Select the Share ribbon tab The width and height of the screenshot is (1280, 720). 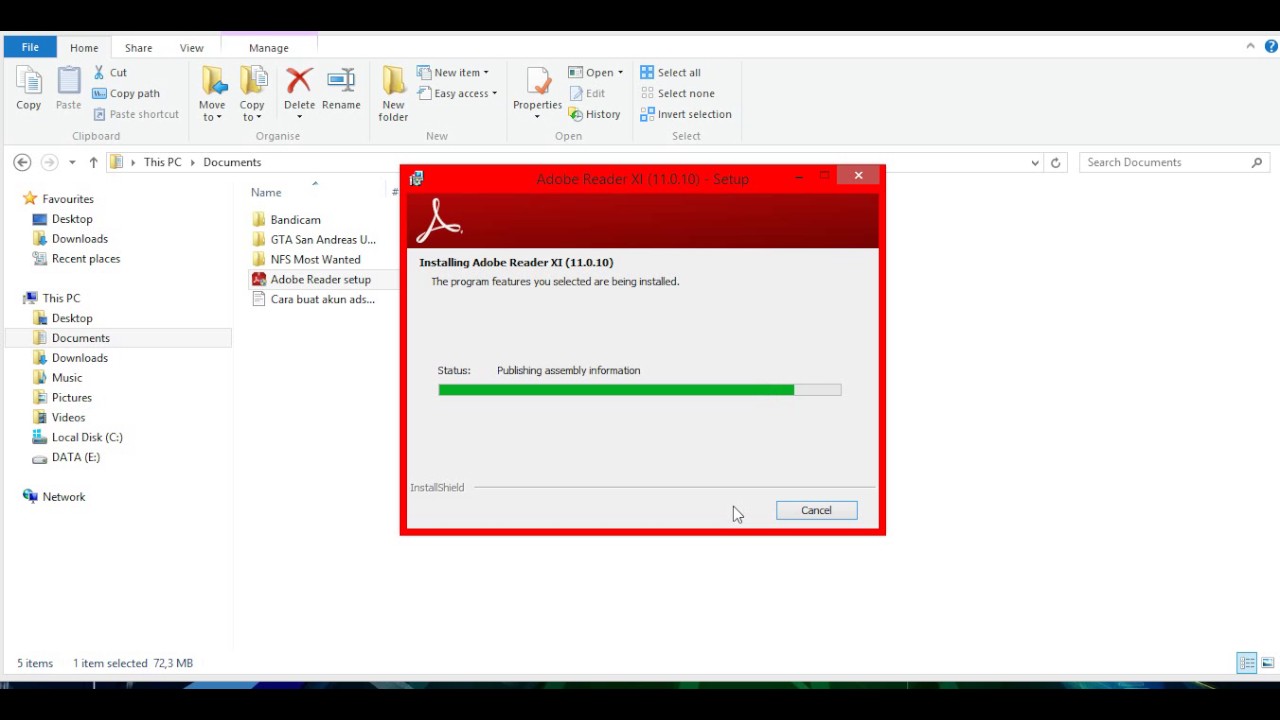click(138, 48)
